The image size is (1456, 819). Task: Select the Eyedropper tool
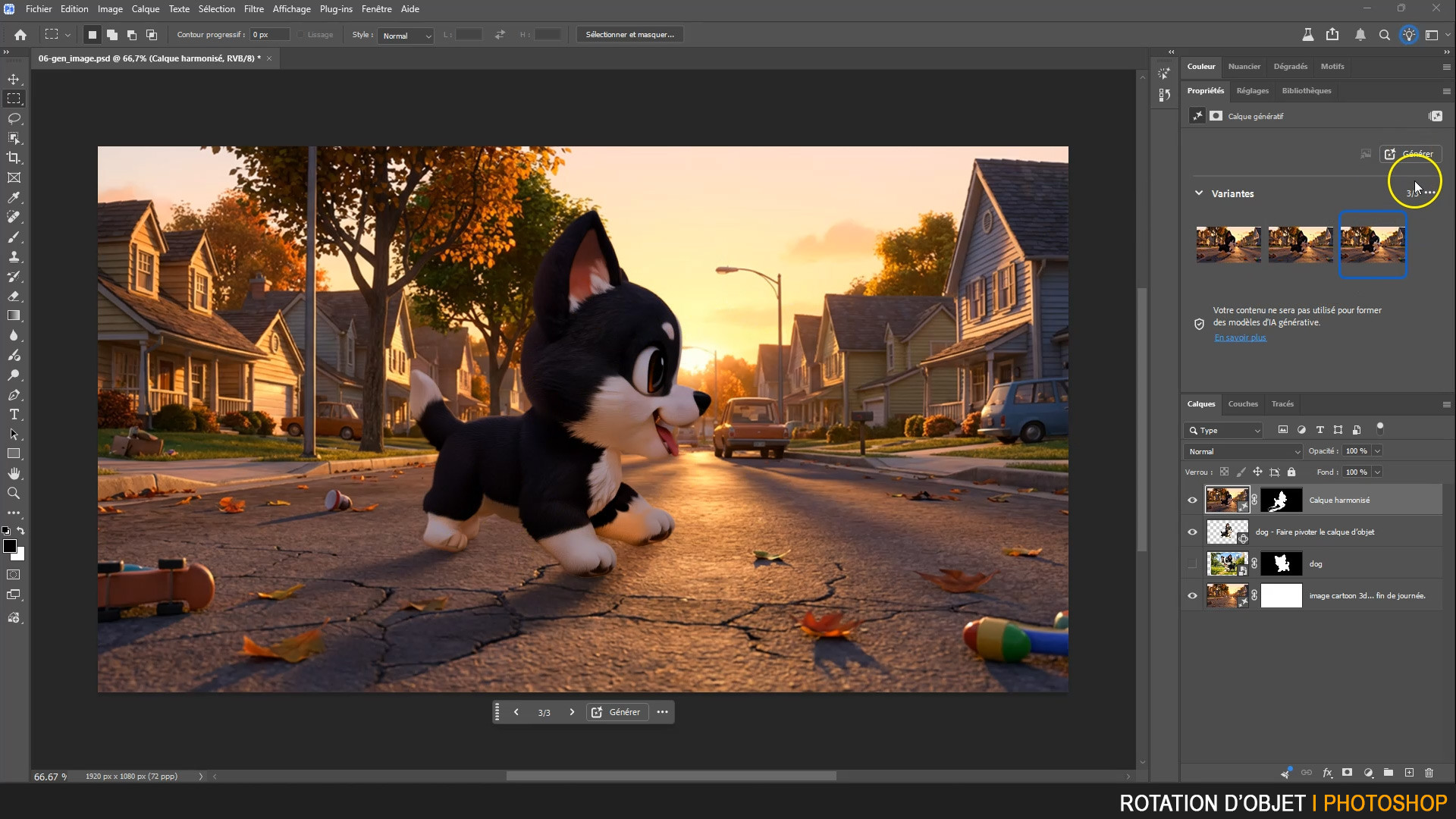click(14, 197)
